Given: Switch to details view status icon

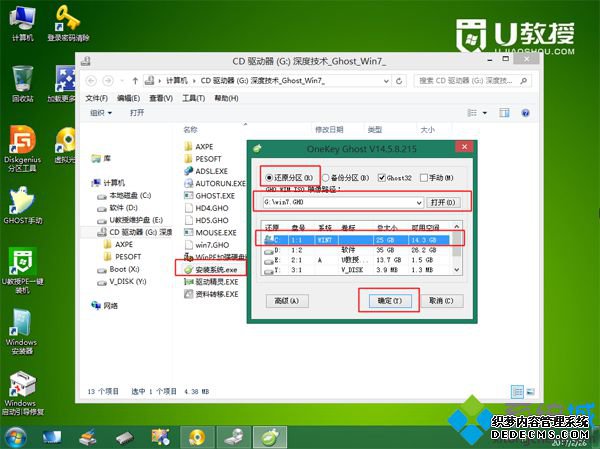Looking at the screenshot, I should click(517, 392).
